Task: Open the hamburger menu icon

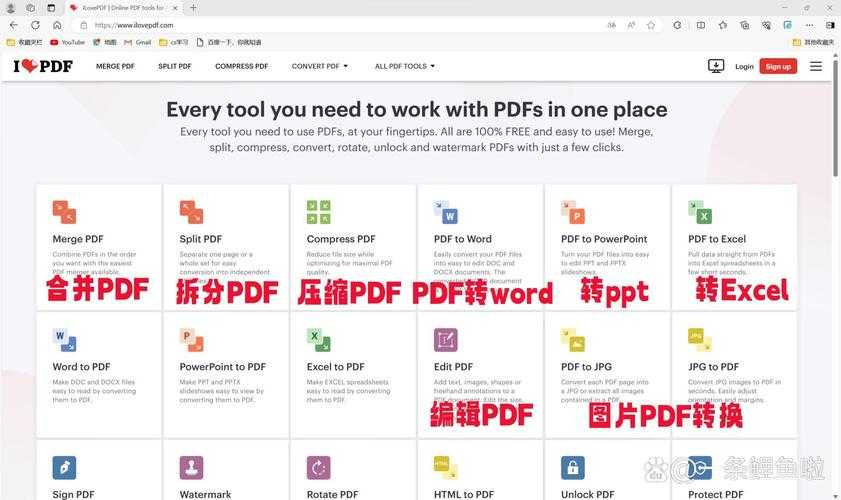Action: point(816,66)
